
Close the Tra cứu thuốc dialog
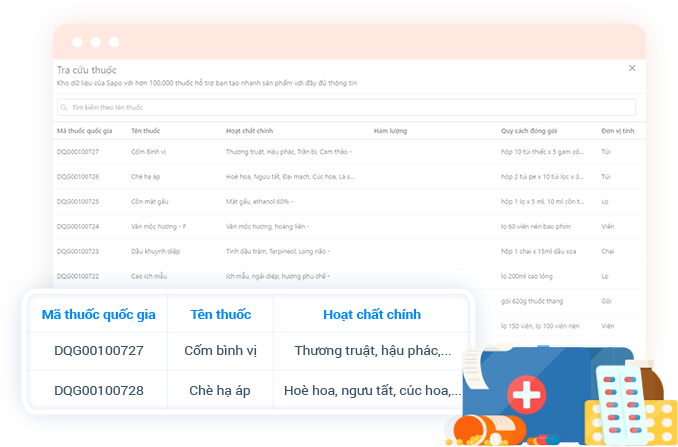pyautogui.click(x=631, y=68)
